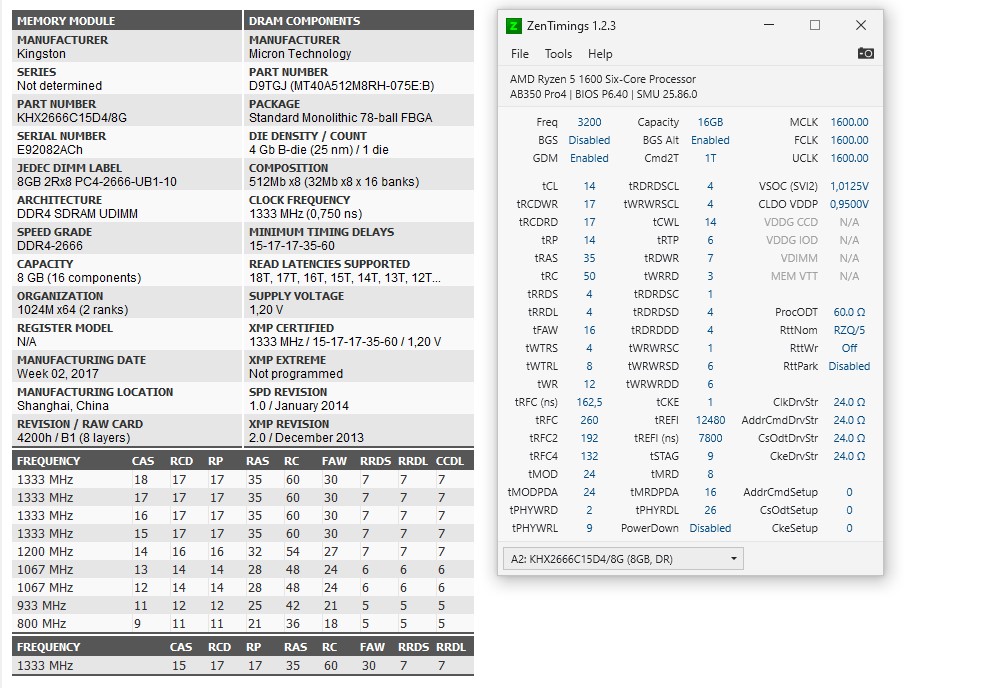
Task: Click the speed grade DDR4-2666
Action: tap(50, 246)
